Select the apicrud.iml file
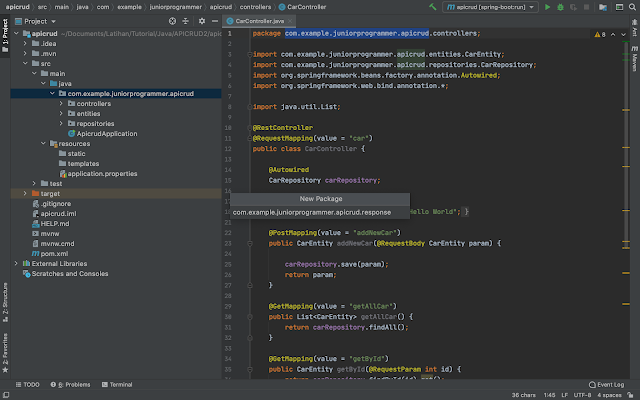The width and height of the screenshot is (640, 400). [x=54, y=213]
